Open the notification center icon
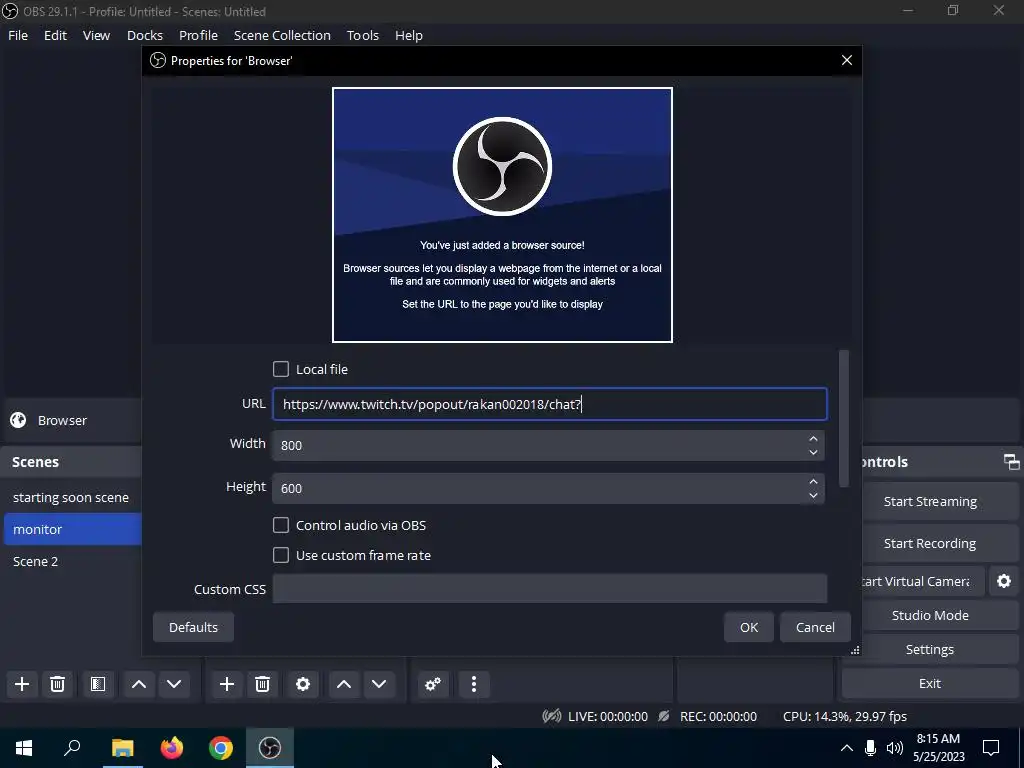The image size is (1024, 768). 991,748
